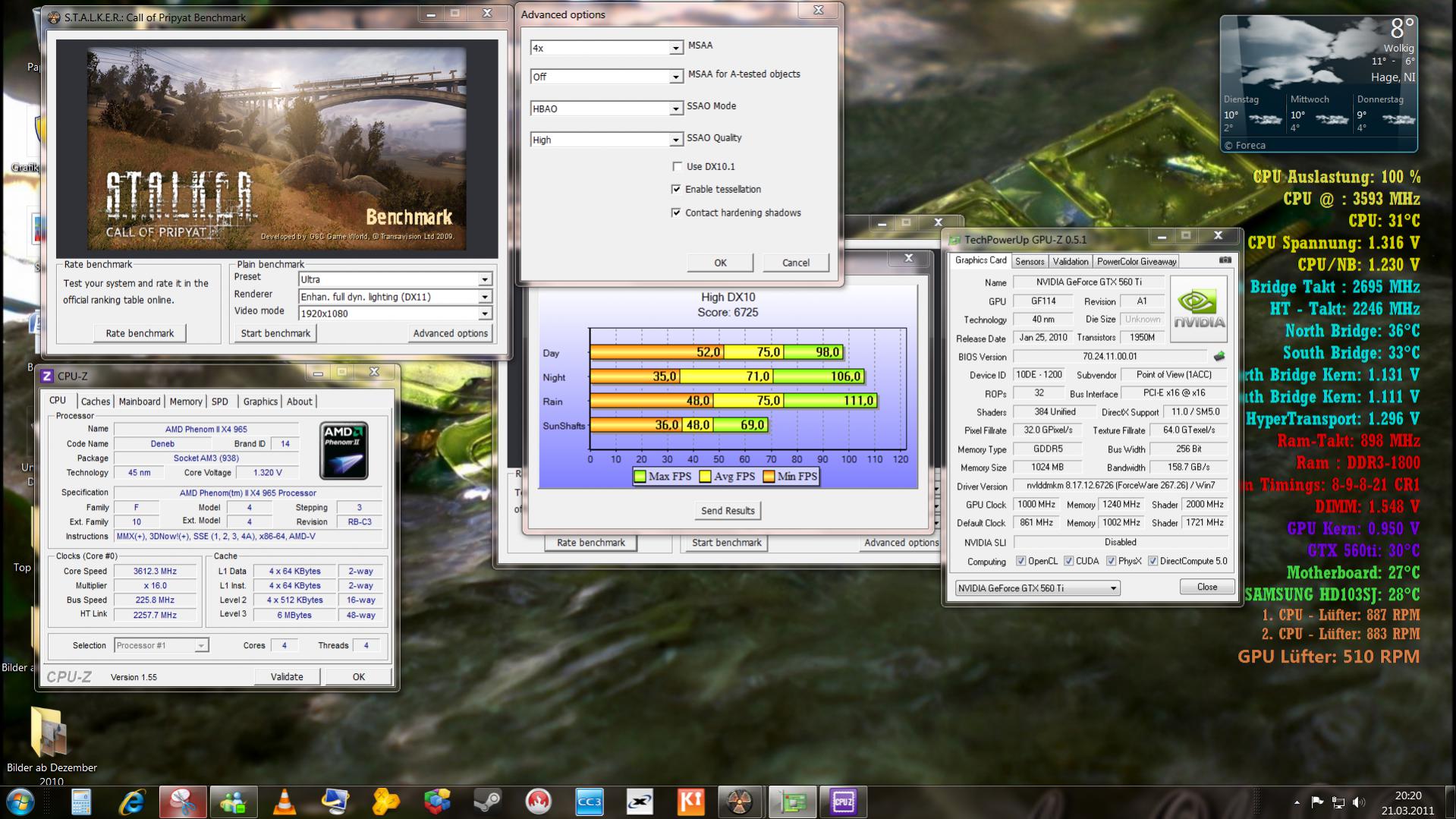
Task: Open the Calculator taskbar icon
Action: tap(81, 802)
